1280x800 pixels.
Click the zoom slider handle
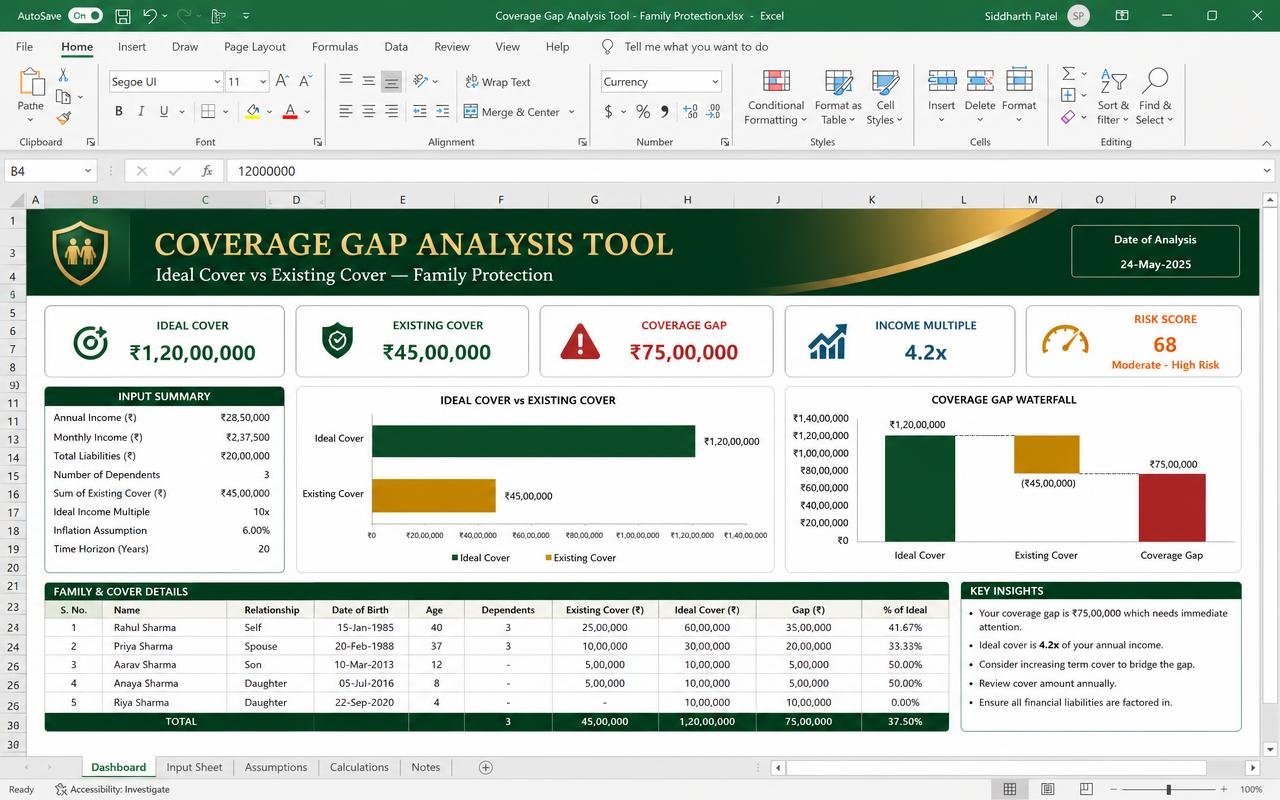point(1168,789)
